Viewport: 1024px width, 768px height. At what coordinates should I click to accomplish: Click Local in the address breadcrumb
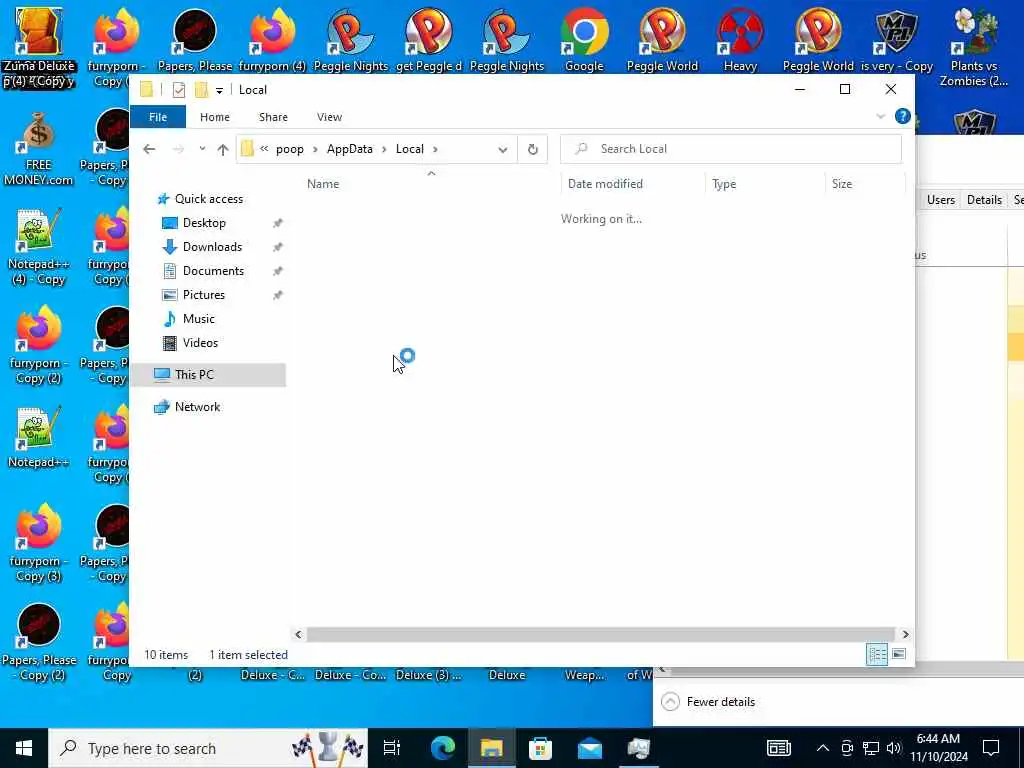409,149
